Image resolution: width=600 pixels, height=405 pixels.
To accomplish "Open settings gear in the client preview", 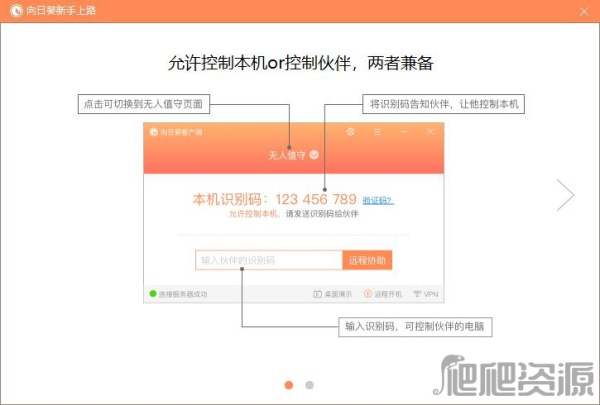I will (x=351, y=132).
